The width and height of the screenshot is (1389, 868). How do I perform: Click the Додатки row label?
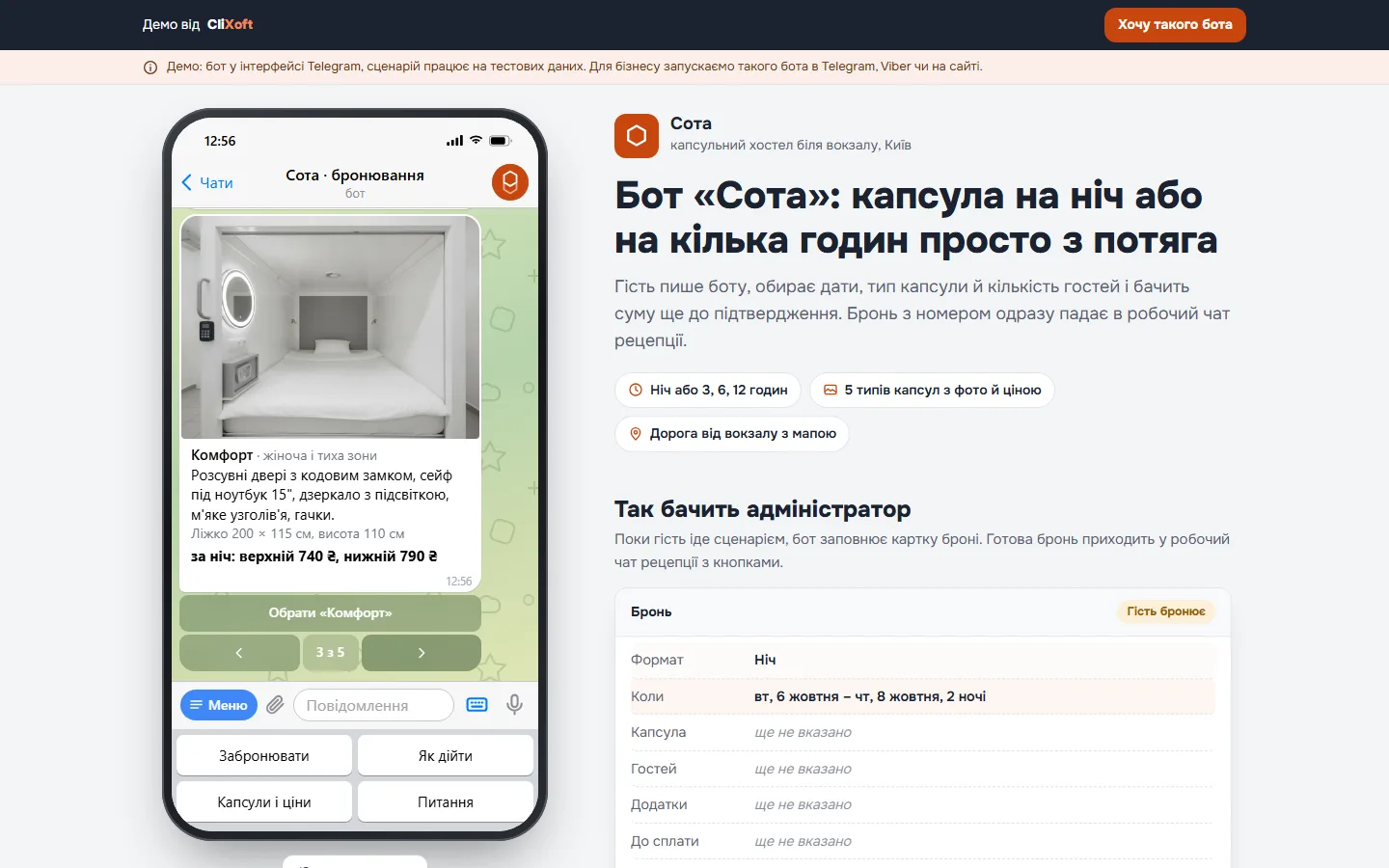pyautogui.click(x=659, y=804)
